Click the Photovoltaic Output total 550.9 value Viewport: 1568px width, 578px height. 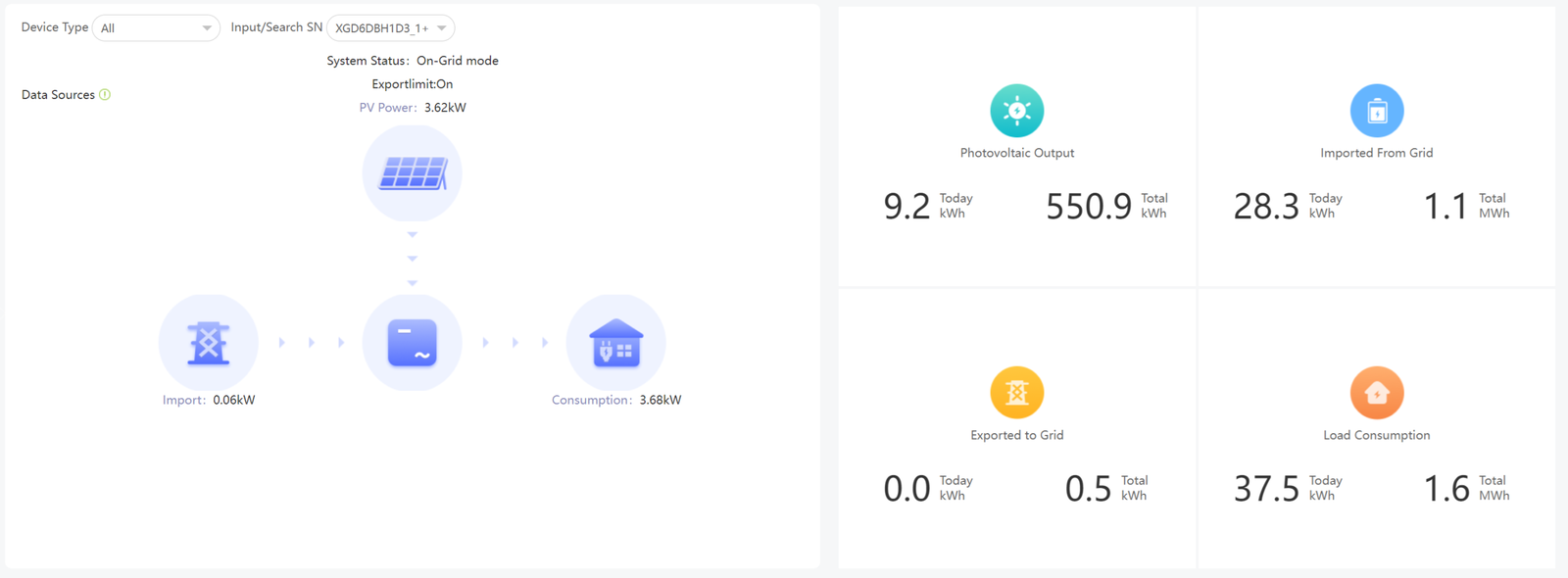click(1089, 207)
